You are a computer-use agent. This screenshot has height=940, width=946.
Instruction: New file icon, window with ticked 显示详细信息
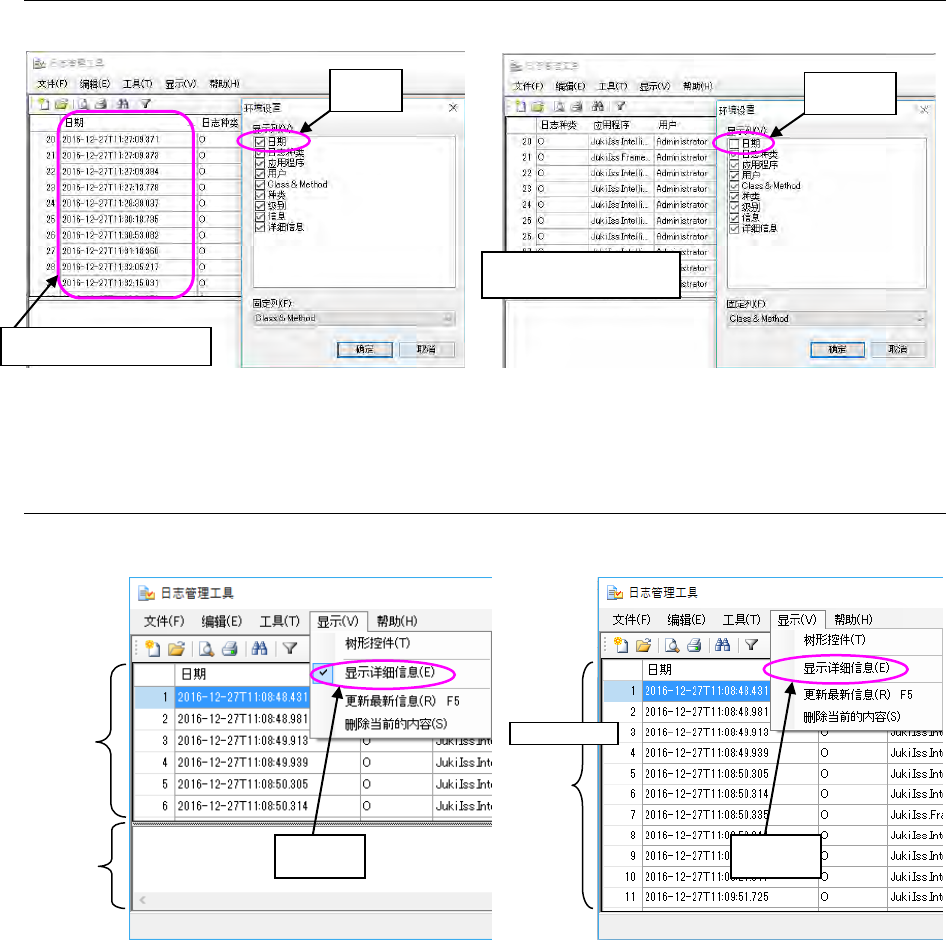pos(153,649)
